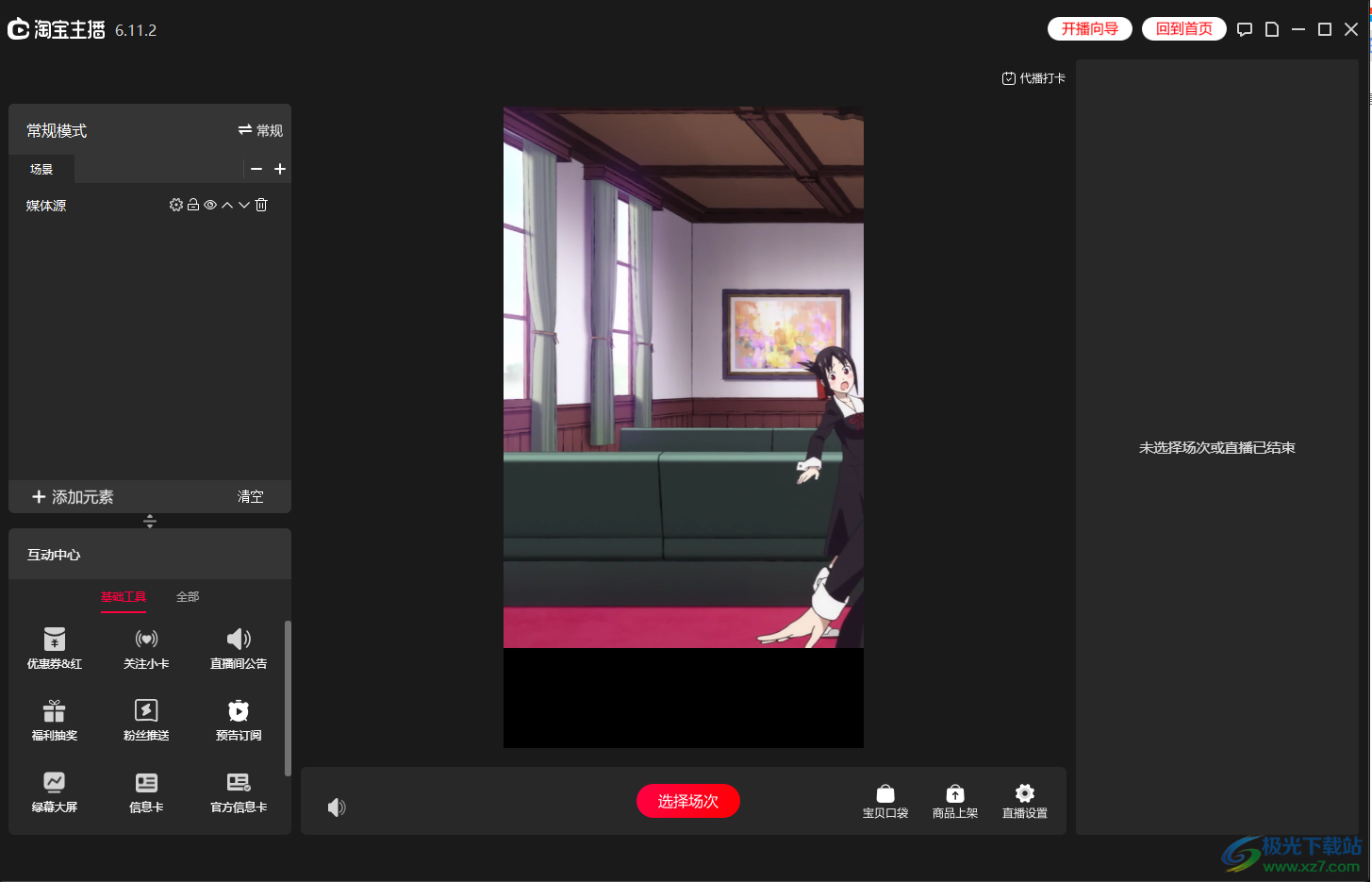Open the feedback chat icon
The image size is (1372, 882).
(1245, 29)
